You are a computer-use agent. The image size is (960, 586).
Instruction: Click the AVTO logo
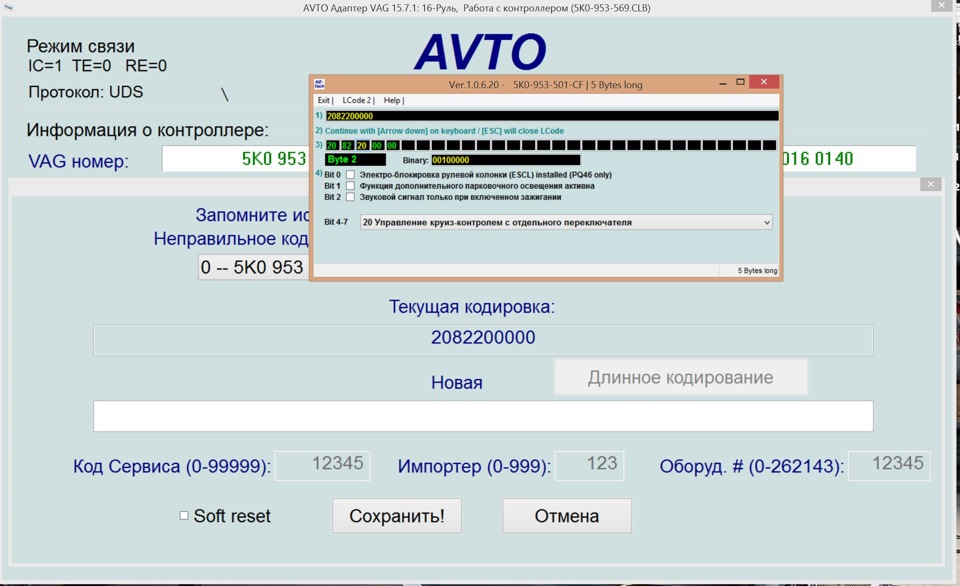pyautogui.click(x=480, y=51)
